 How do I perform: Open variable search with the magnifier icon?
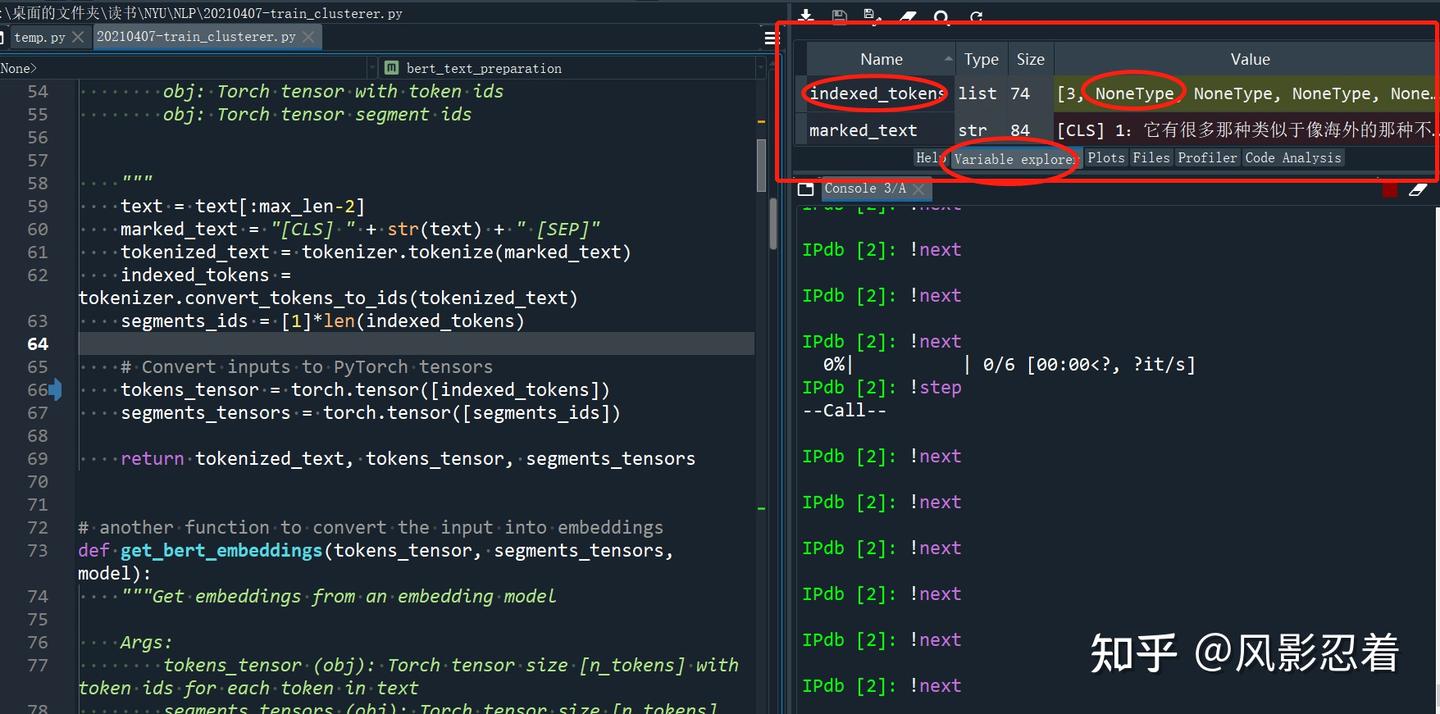[x=939, y=16]
